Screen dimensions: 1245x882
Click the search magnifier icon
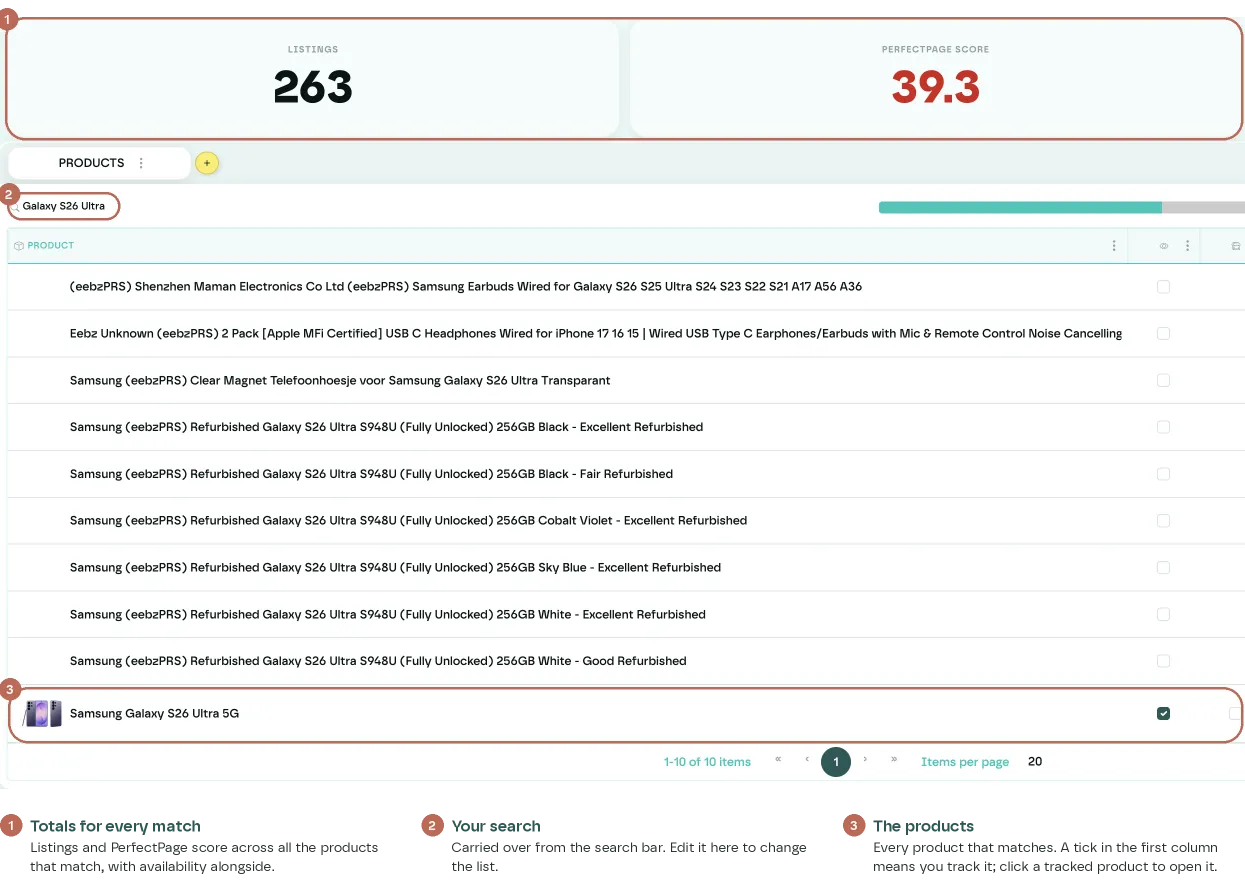15,207
